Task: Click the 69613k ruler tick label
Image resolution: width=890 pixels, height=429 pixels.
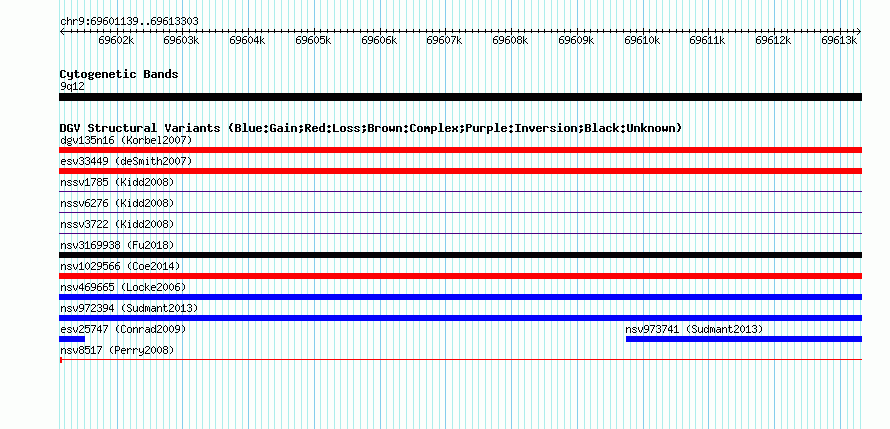Action: point(839,40)
